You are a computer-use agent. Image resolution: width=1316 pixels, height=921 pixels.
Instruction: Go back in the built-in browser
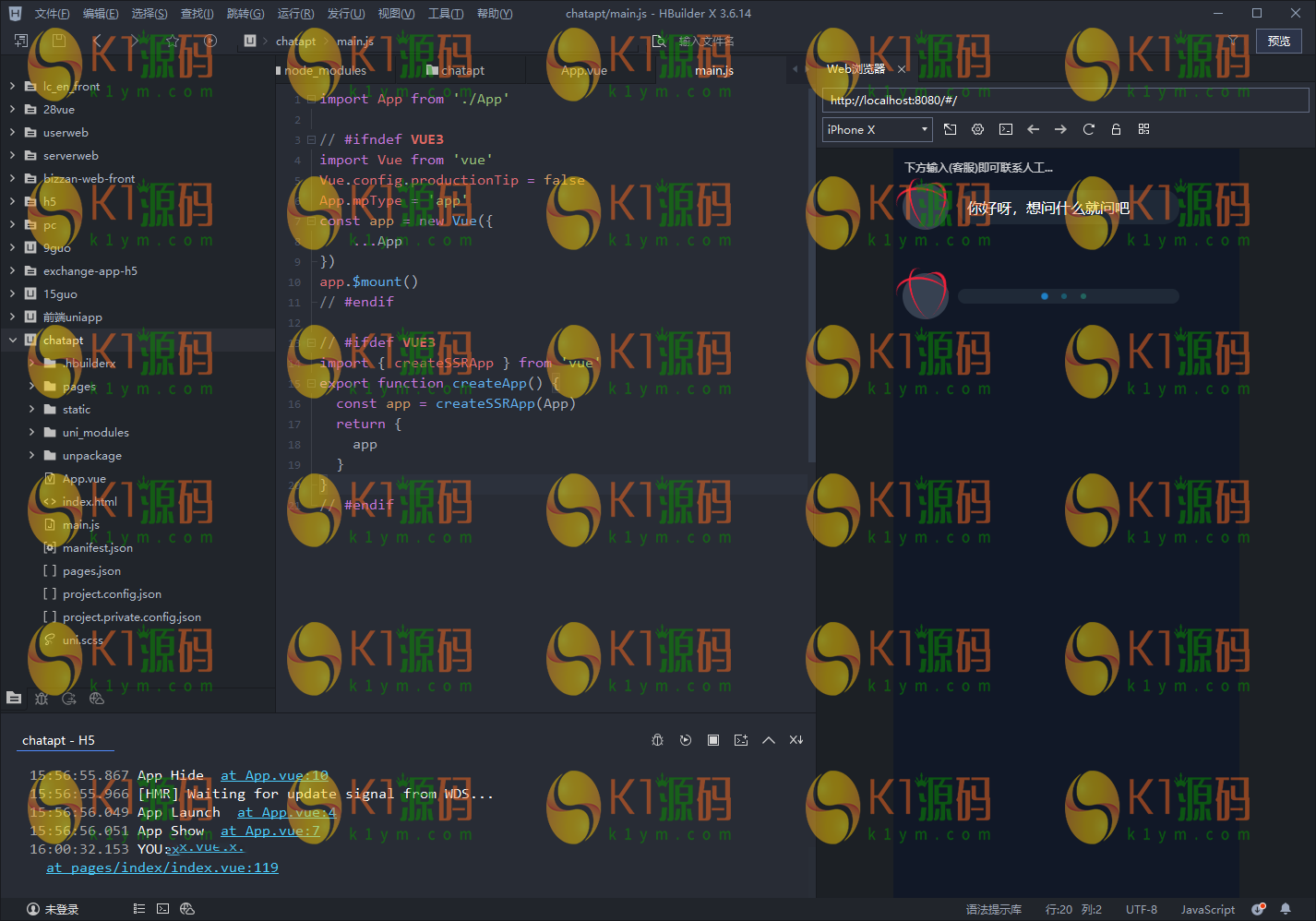click(1034, 129)
